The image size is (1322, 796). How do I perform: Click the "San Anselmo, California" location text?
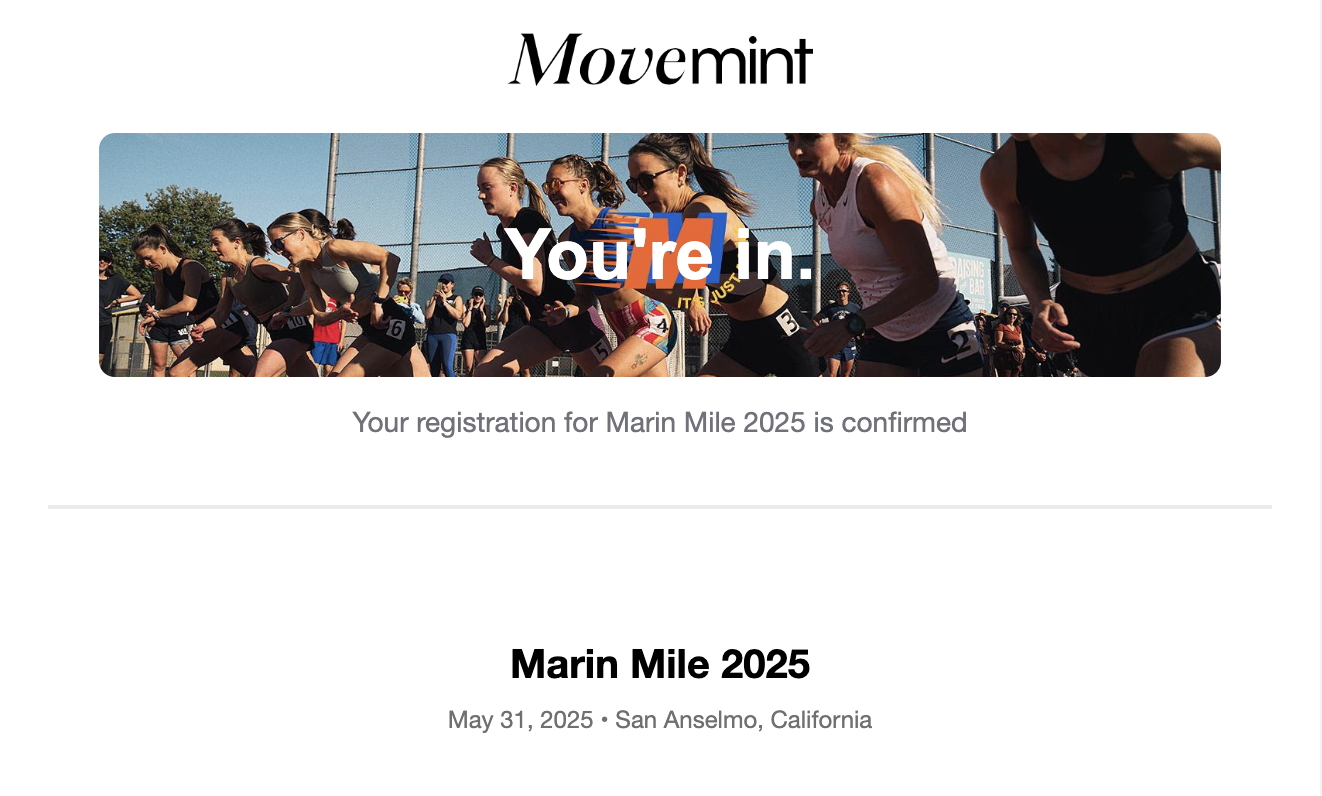(x=743, y=720)
